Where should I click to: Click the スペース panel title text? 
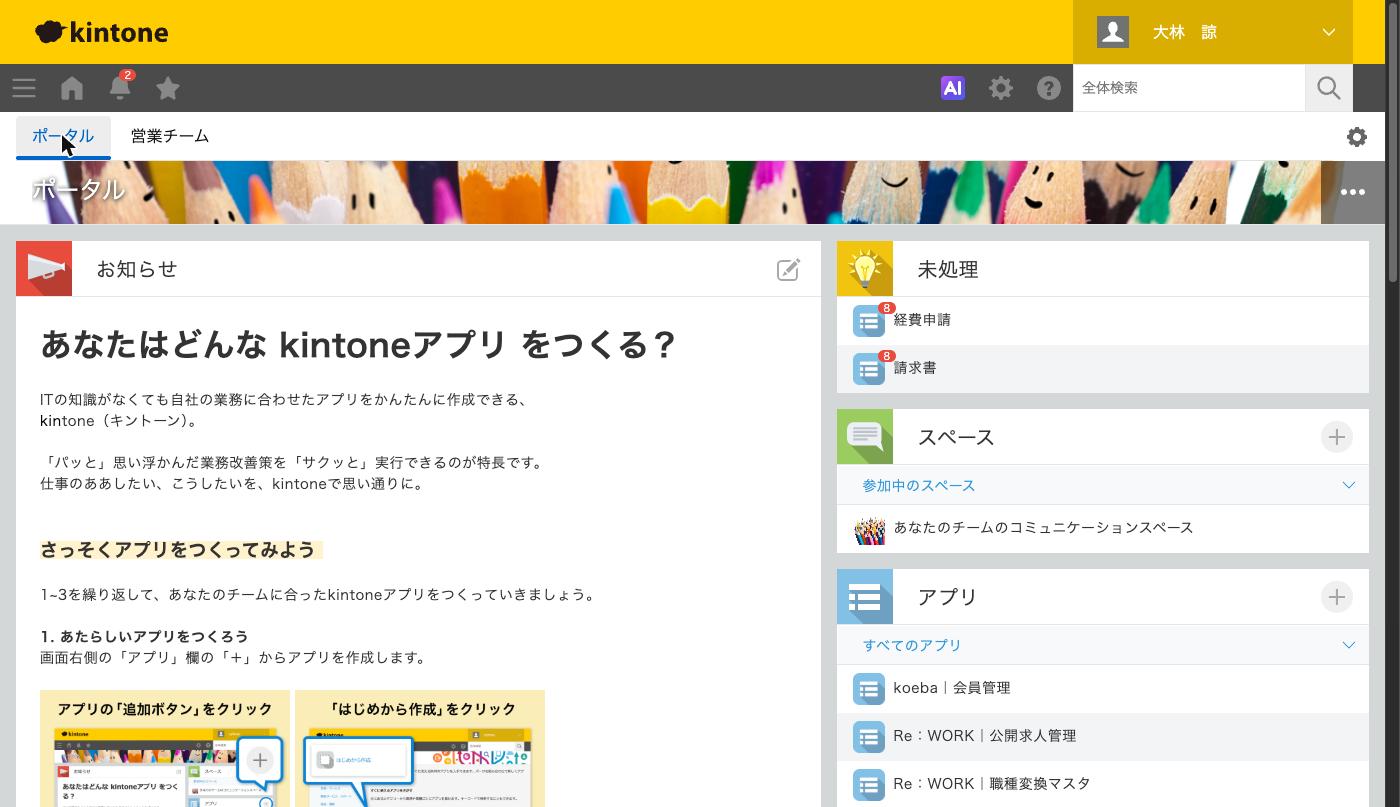(x=956, y=437)
